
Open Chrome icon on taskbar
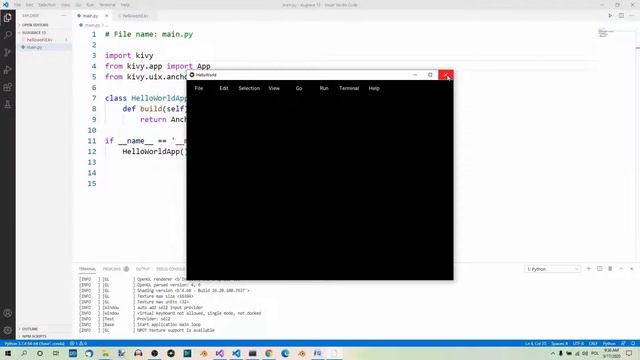click(269, 353)
